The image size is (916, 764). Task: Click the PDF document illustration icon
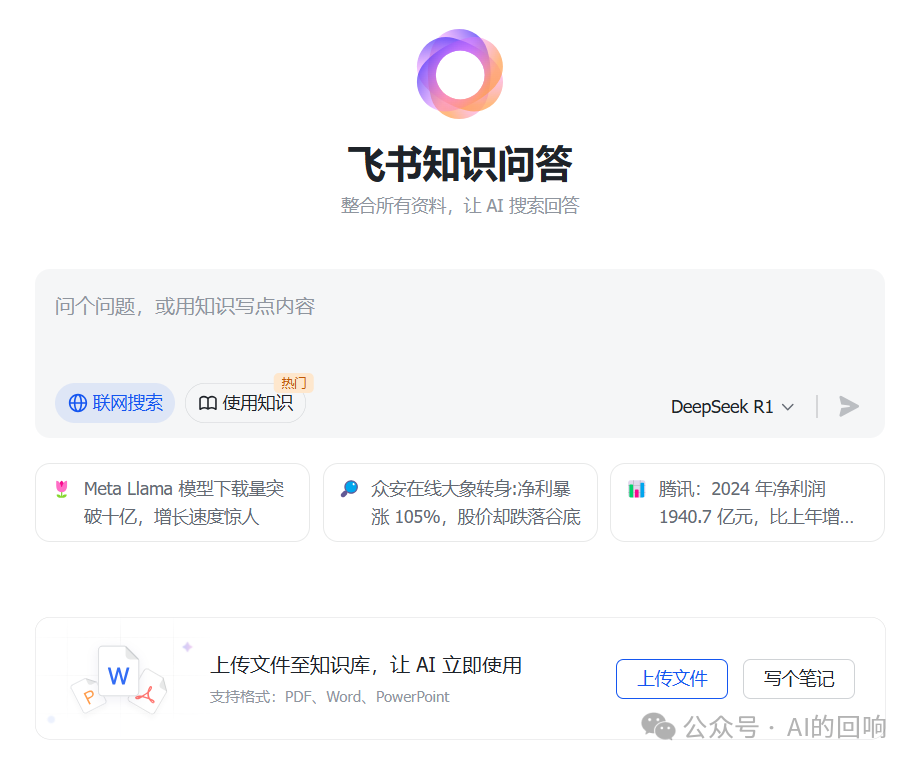148,693
